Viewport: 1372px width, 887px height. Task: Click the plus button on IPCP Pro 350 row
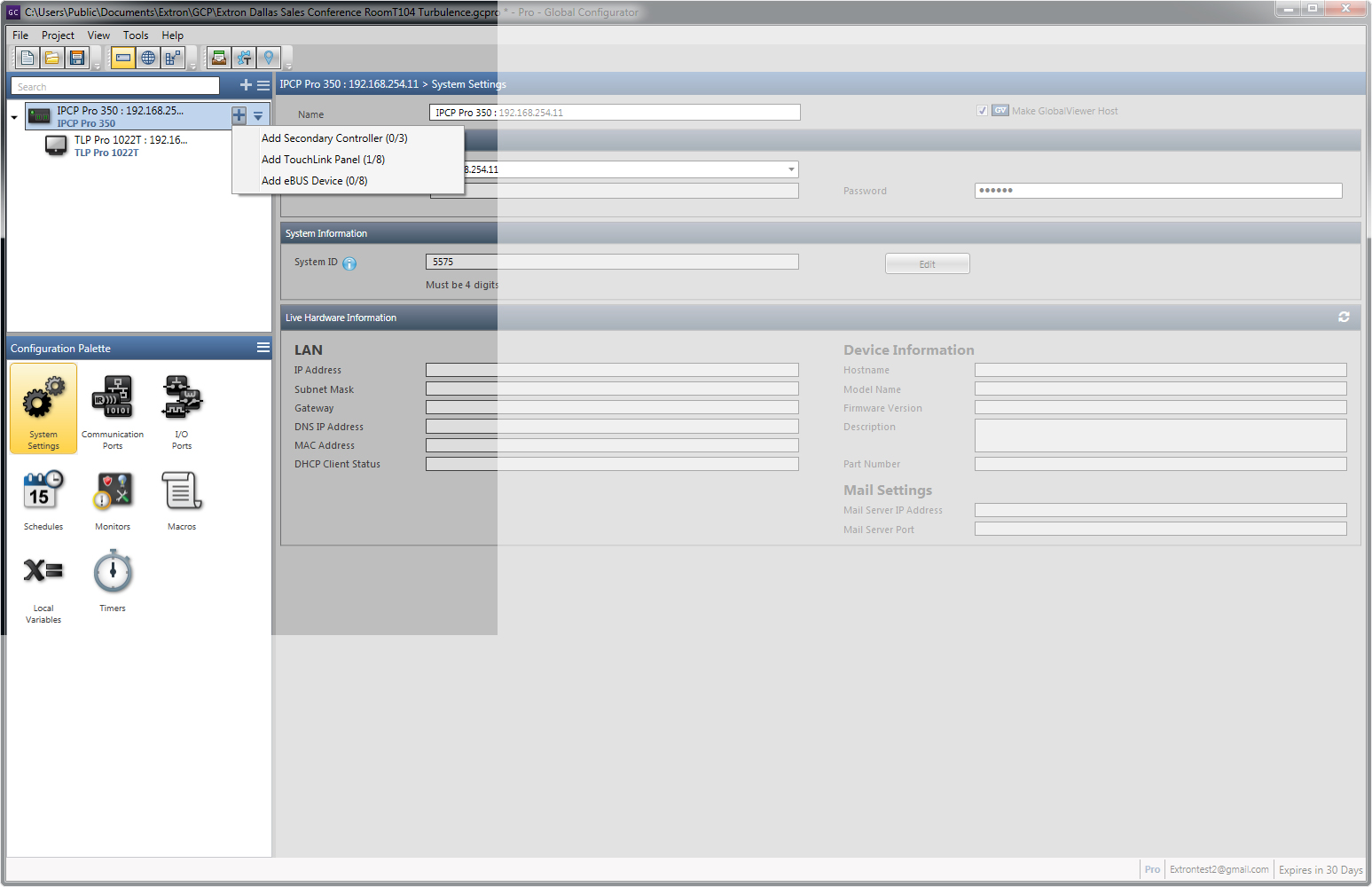tap(239, 115)
